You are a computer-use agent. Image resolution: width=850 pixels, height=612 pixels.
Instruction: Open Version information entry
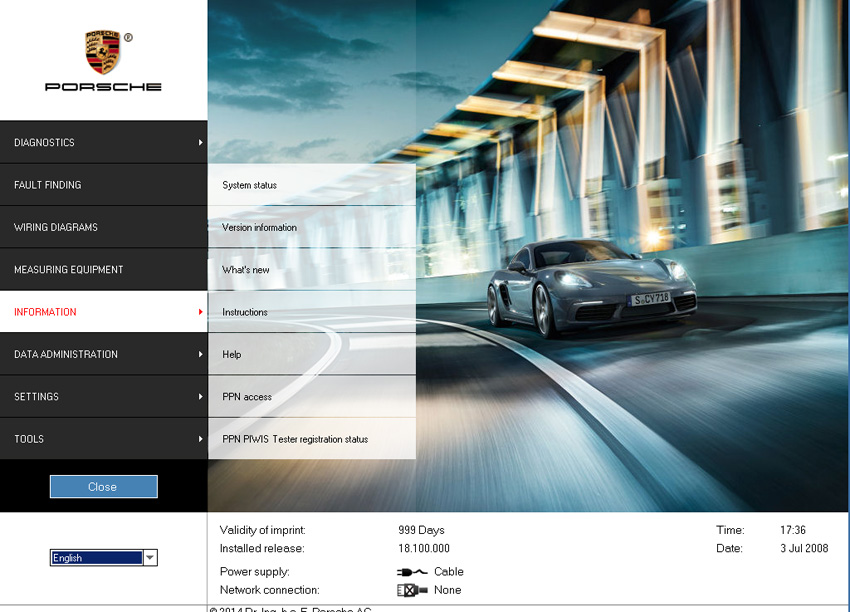pos(312,227)
